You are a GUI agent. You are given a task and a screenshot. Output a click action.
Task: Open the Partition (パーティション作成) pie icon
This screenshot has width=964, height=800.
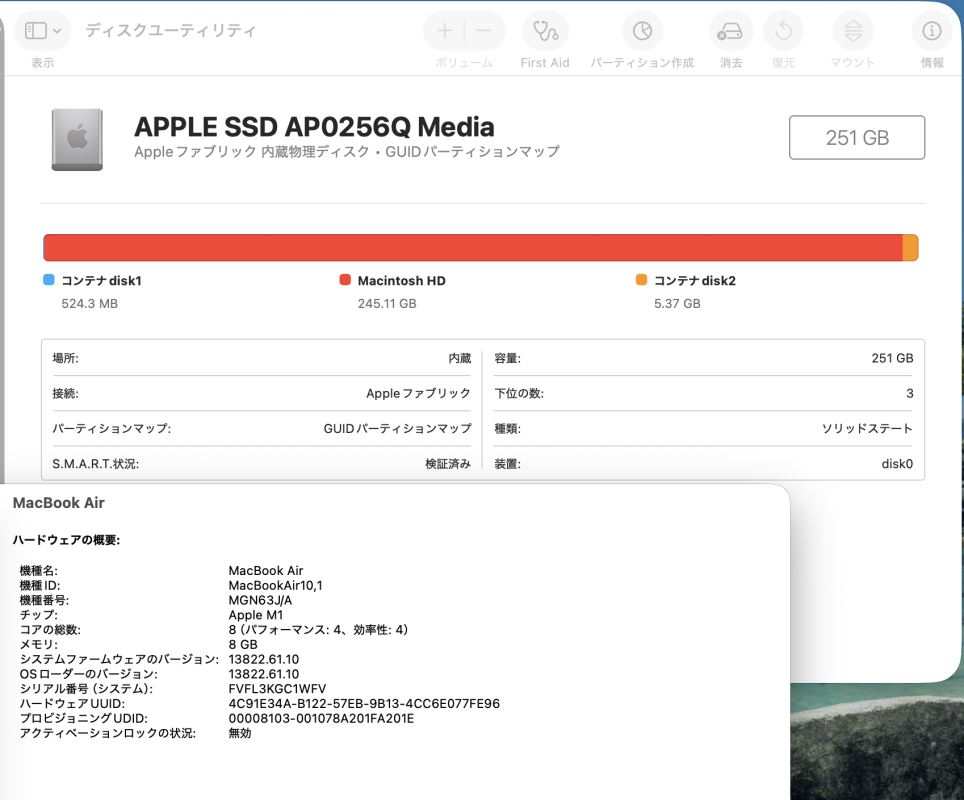click(x=642, y=30)
